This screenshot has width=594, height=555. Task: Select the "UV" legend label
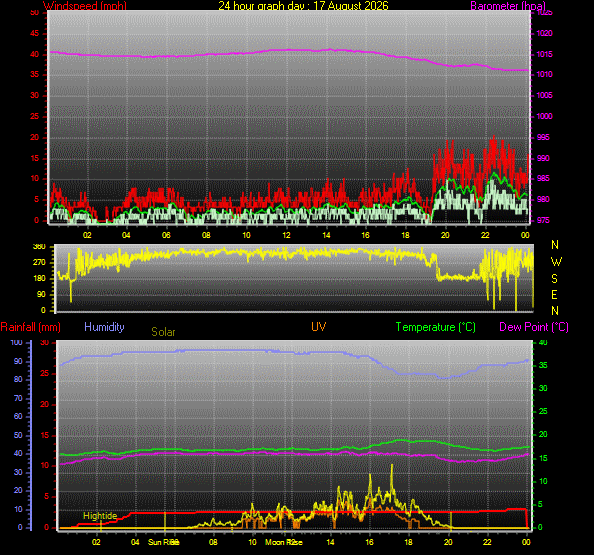point(318,327)
